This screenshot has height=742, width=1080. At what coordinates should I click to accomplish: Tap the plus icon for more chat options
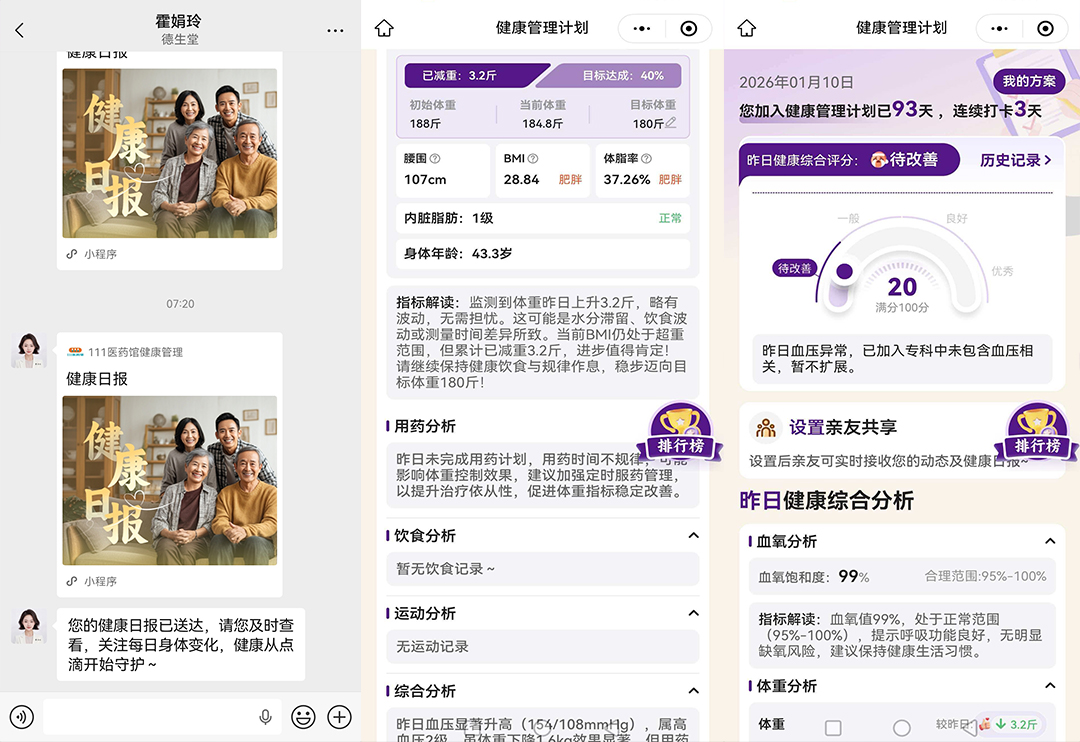339,717
